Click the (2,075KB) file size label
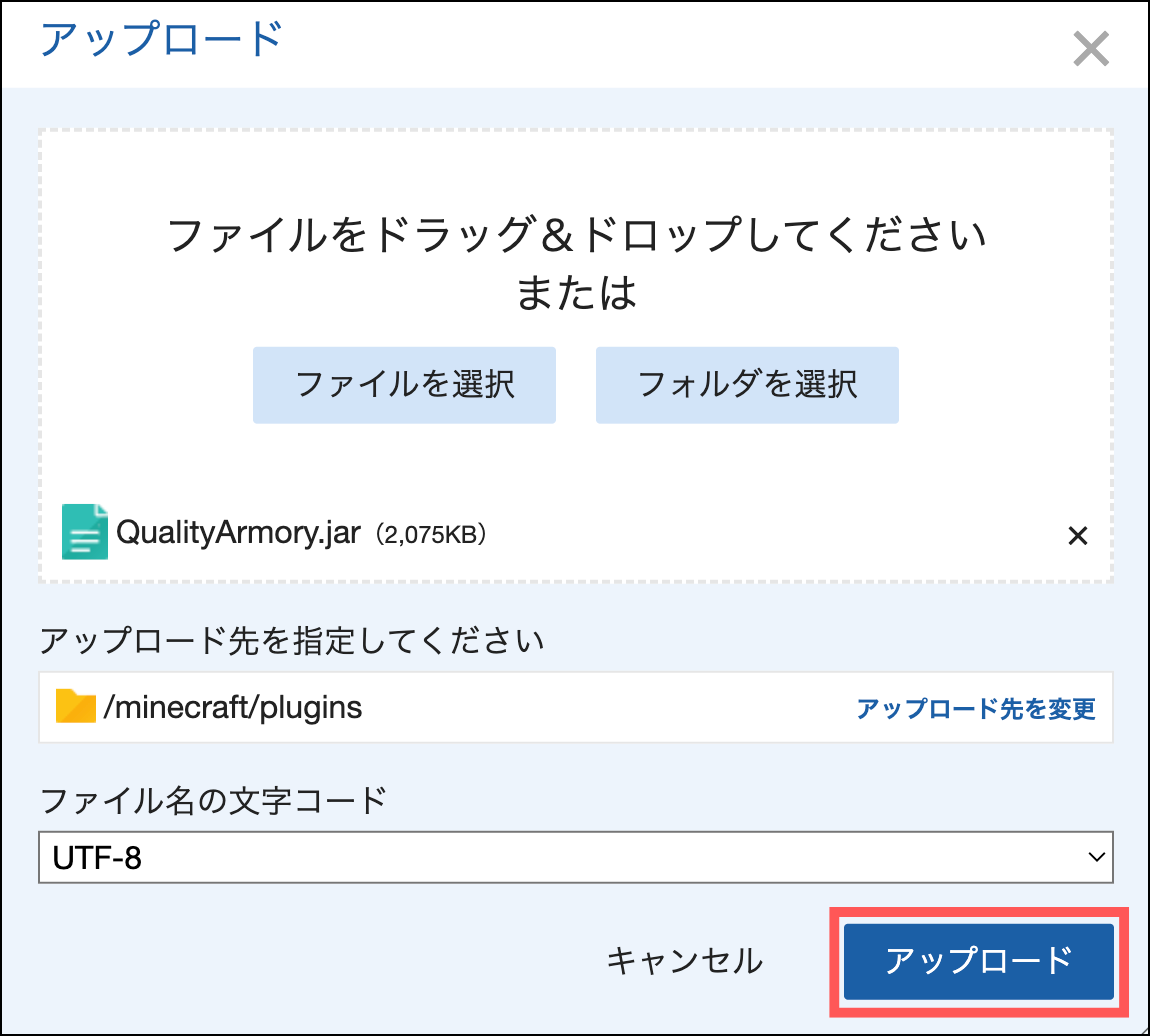1150x1036 pixels. 431,534
